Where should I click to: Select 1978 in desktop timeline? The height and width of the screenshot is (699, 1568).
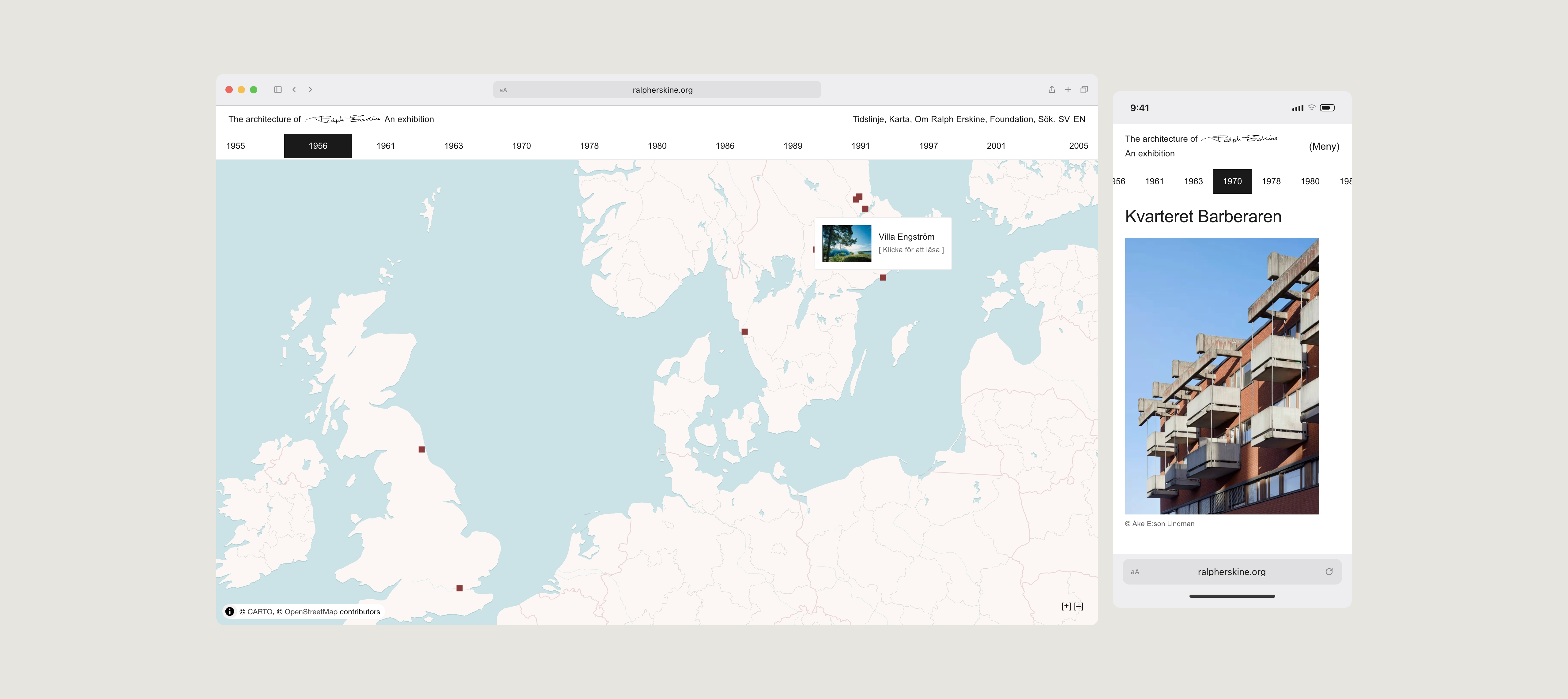589,146
